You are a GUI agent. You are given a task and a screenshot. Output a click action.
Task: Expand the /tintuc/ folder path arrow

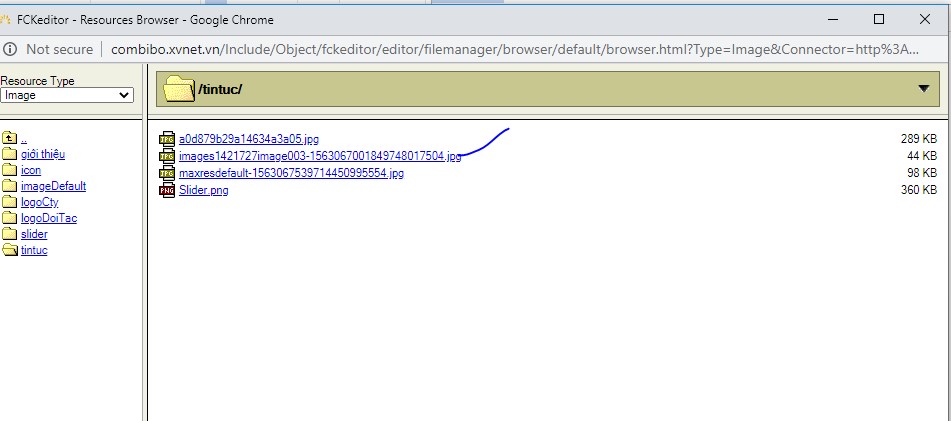[x=923, y=89]
